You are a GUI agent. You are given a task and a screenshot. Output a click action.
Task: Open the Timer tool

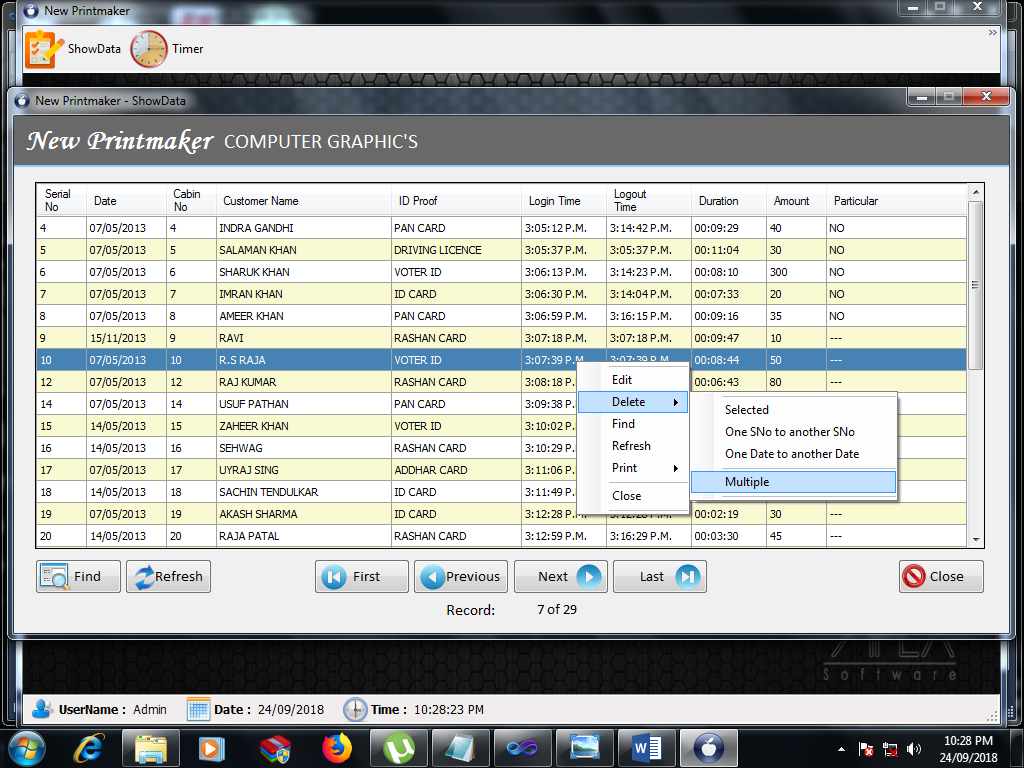coord(167,48)
